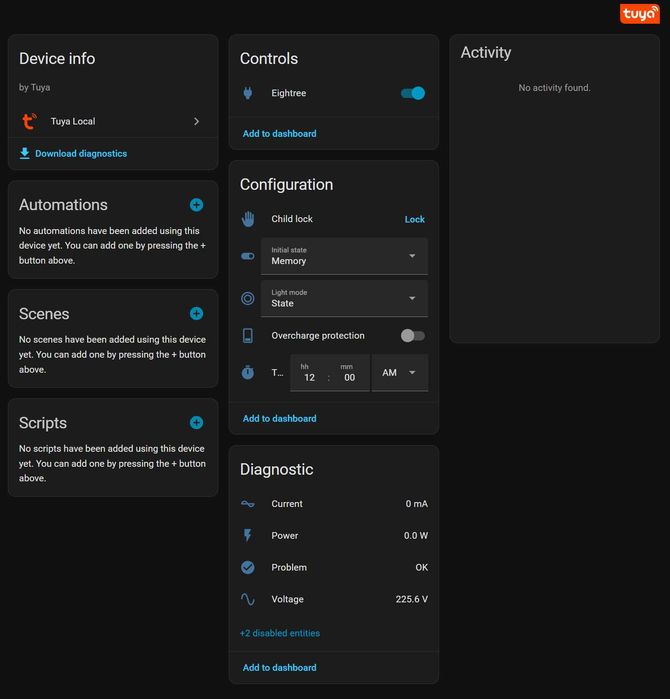Add Diagnostic entities to dashboard

tap(280, 668)
